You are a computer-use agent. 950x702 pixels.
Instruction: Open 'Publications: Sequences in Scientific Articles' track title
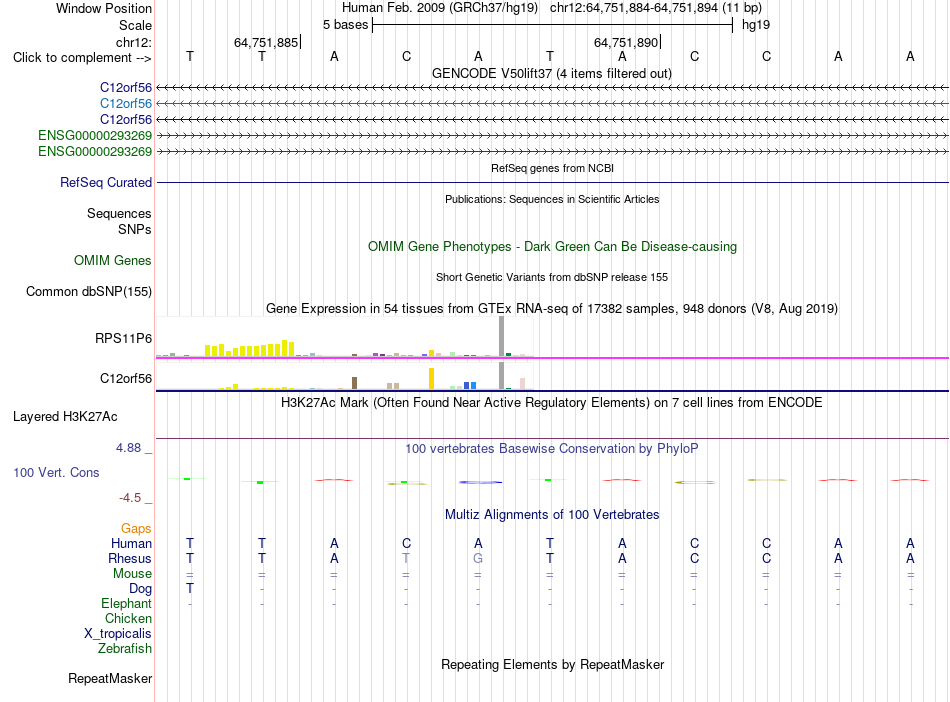552,199
